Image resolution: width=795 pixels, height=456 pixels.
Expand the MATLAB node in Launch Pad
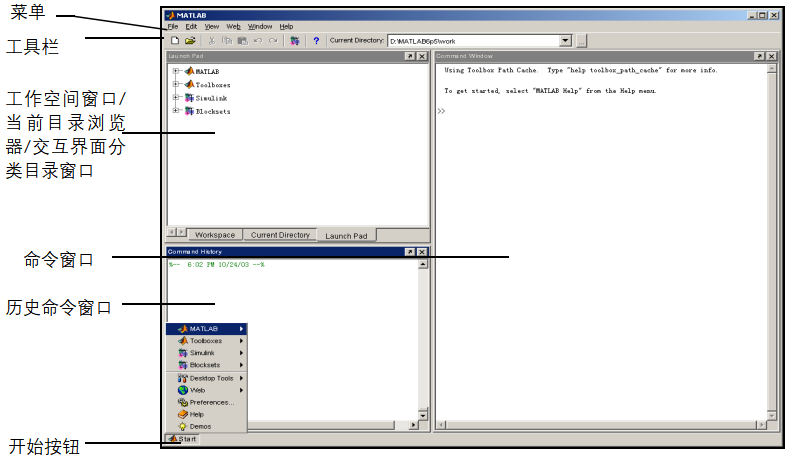(176, 71)
